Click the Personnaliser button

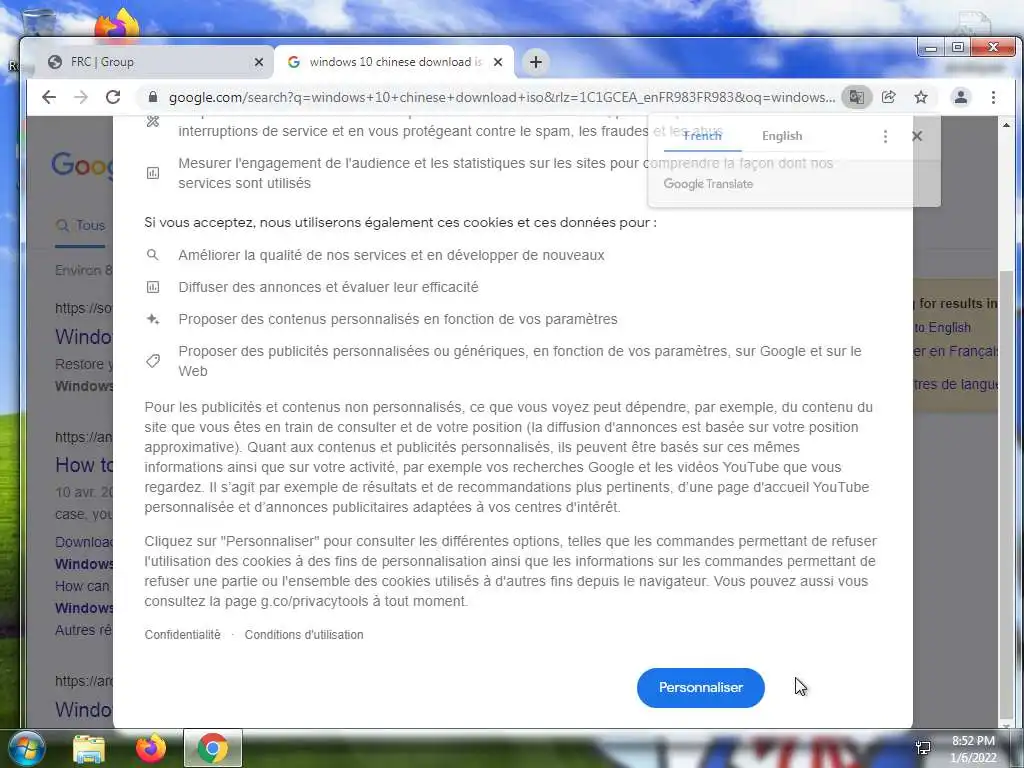[x=701, y=688]
